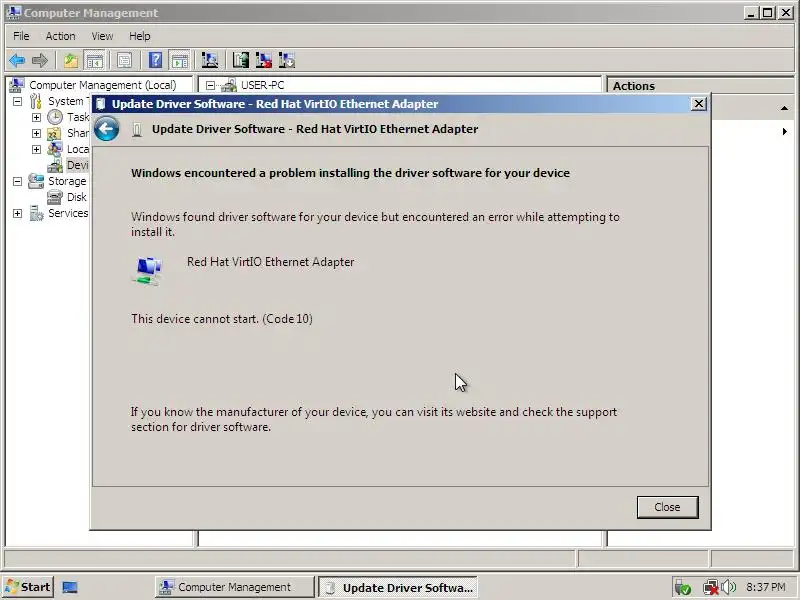Collapse the System Tools tree node
The image size is (800, 600).
pos(17,101)
